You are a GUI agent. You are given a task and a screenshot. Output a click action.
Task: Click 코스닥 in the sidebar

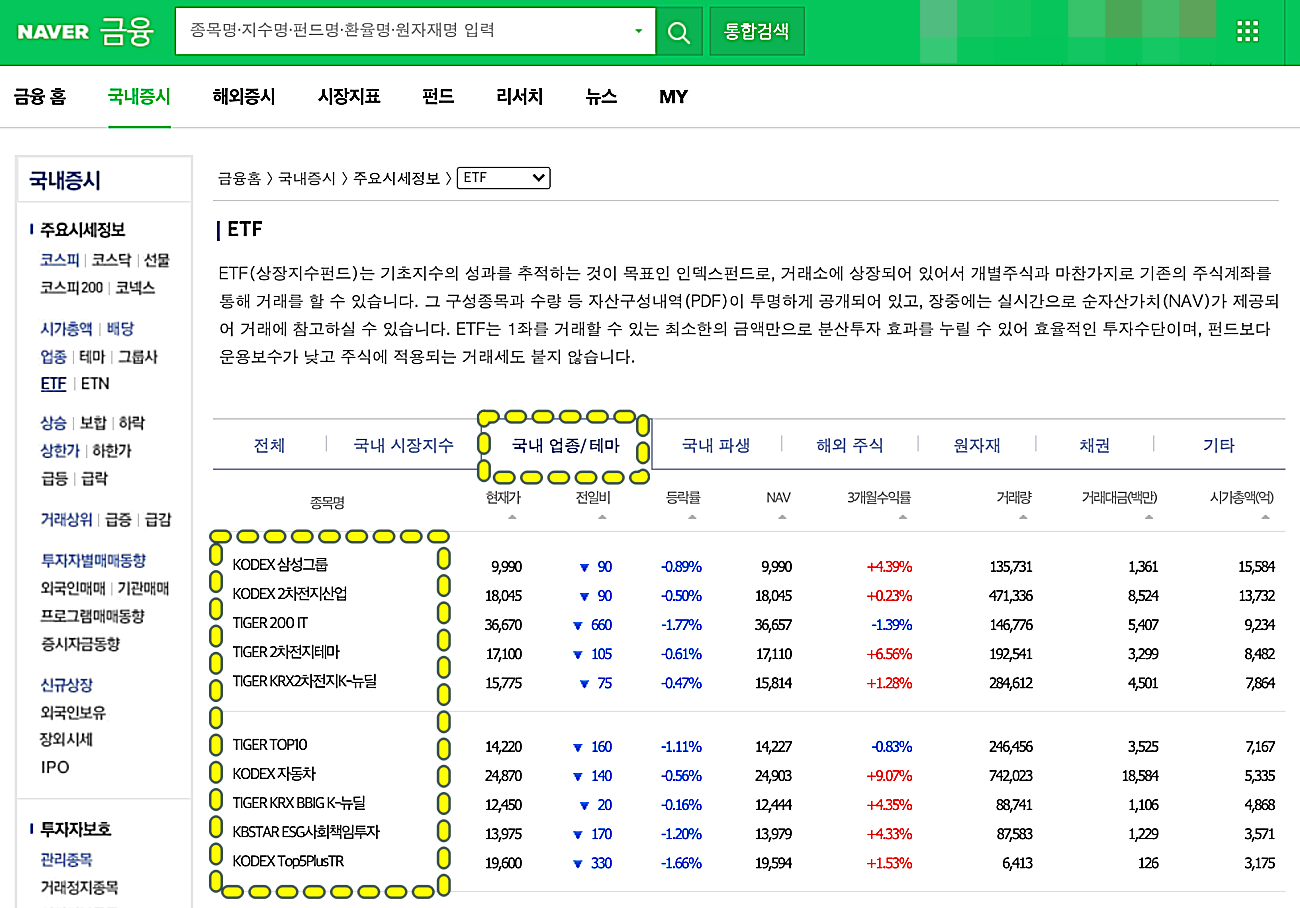(x=111, y=260)
